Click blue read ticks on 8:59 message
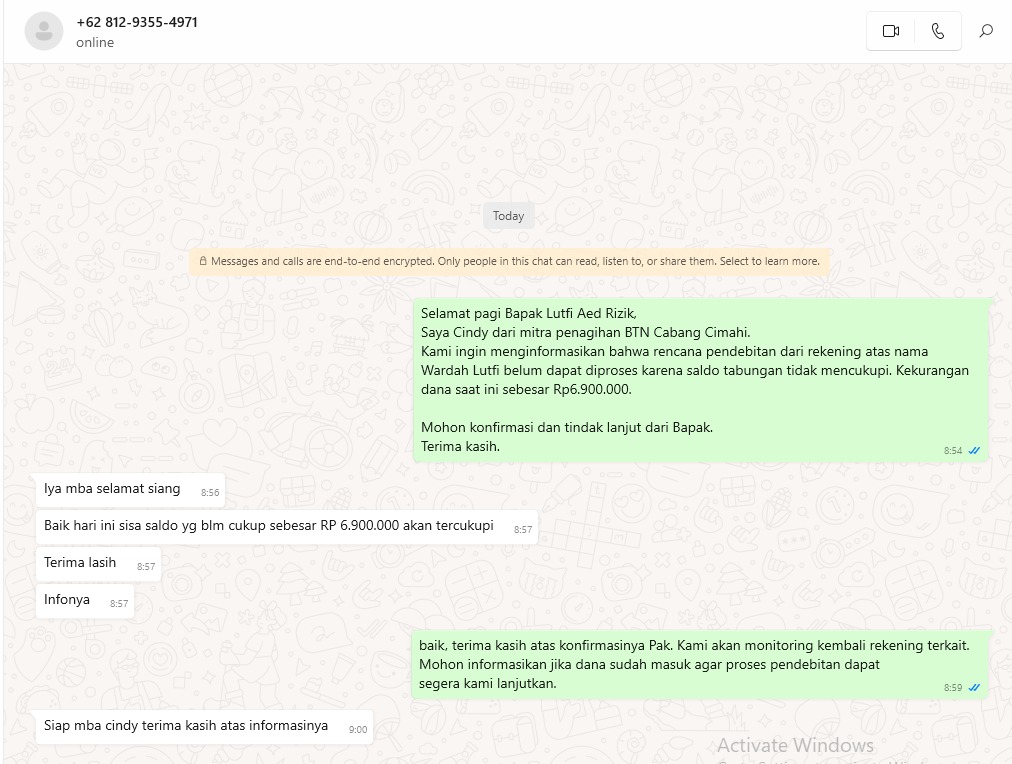1012x764 pixels. (x=974, y=688)
